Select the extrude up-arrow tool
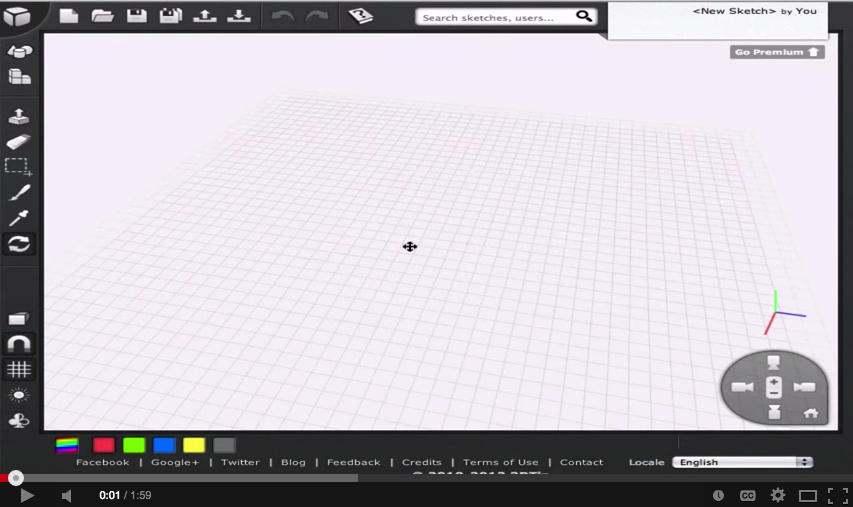Screen dimensions: 853x507 pos(19,116)
